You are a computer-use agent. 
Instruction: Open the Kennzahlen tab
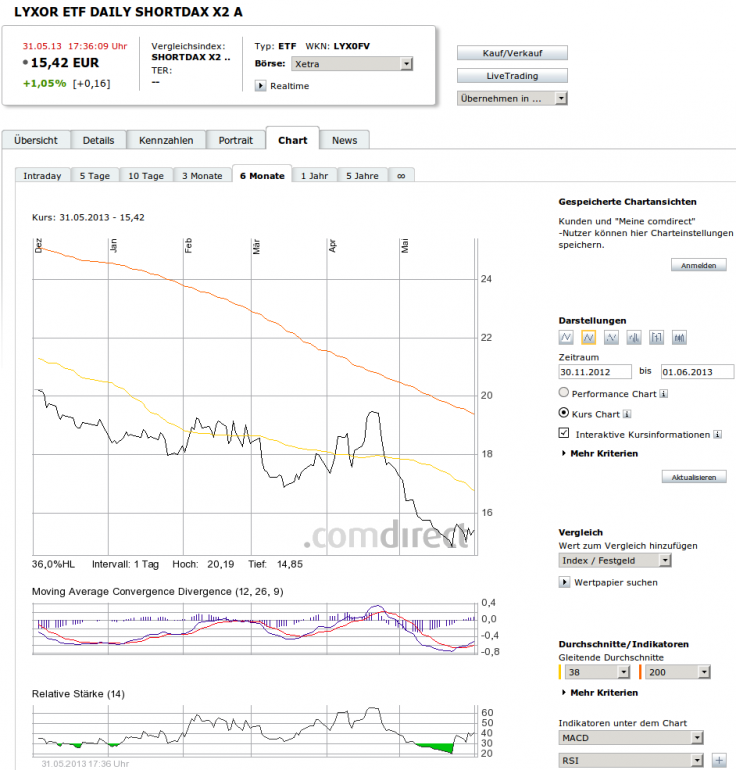[x=166, y=140]
